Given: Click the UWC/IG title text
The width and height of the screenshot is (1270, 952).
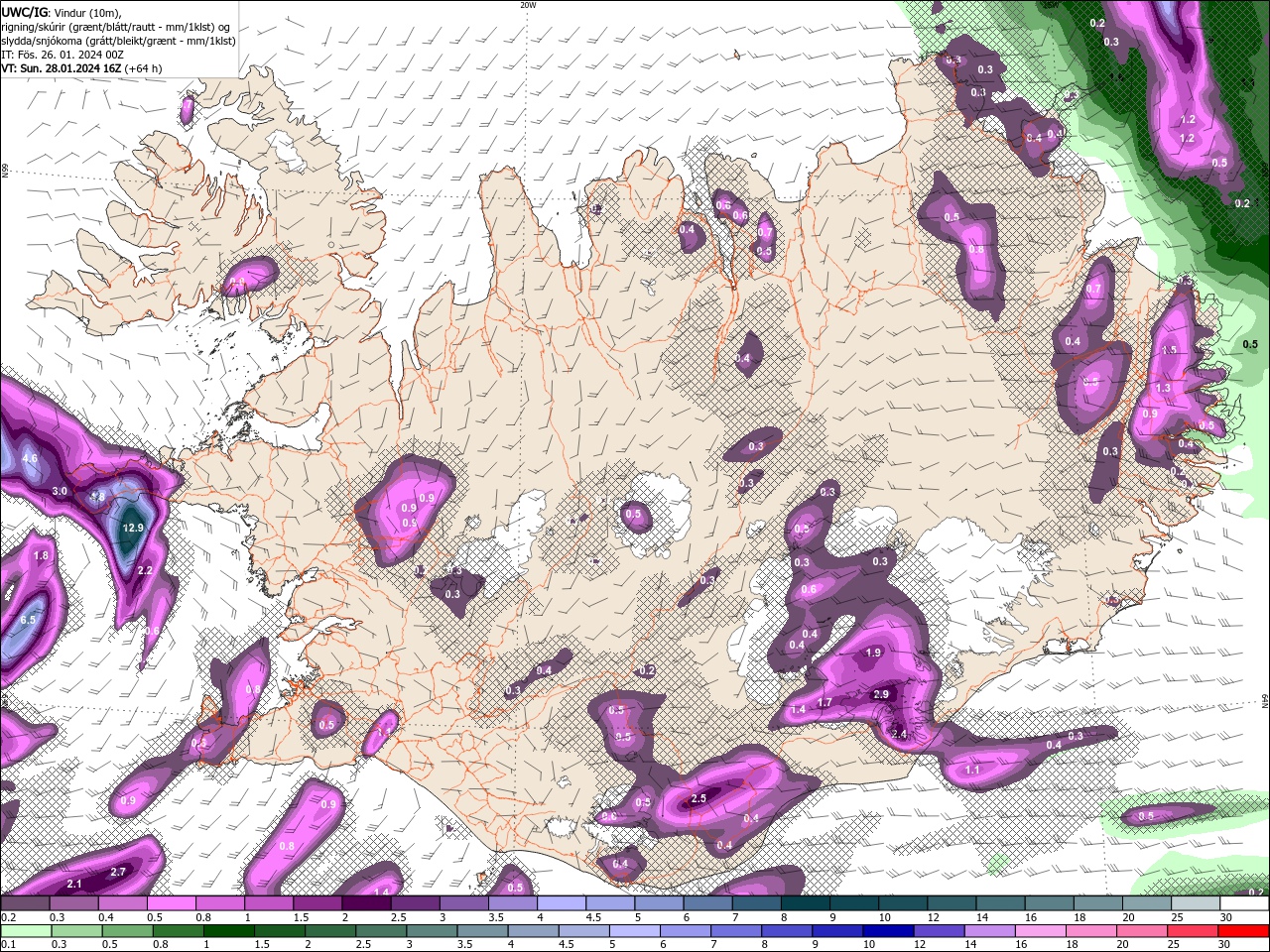Looking at the screenshot, I should pos(25,12).
